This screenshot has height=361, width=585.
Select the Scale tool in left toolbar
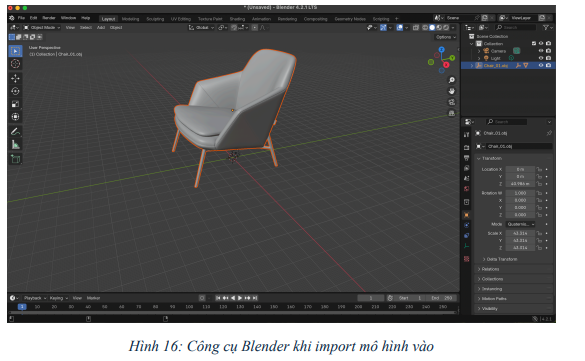(15, 104)
